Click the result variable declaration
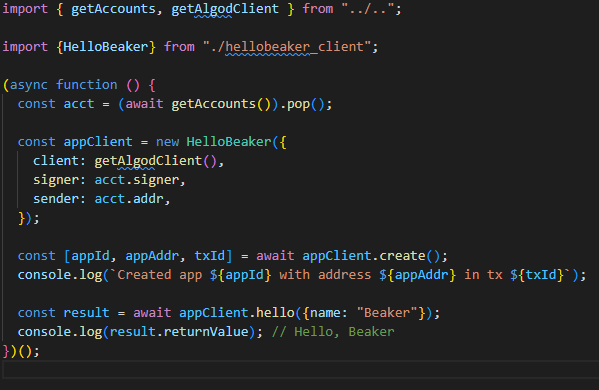 pos(86,313)
